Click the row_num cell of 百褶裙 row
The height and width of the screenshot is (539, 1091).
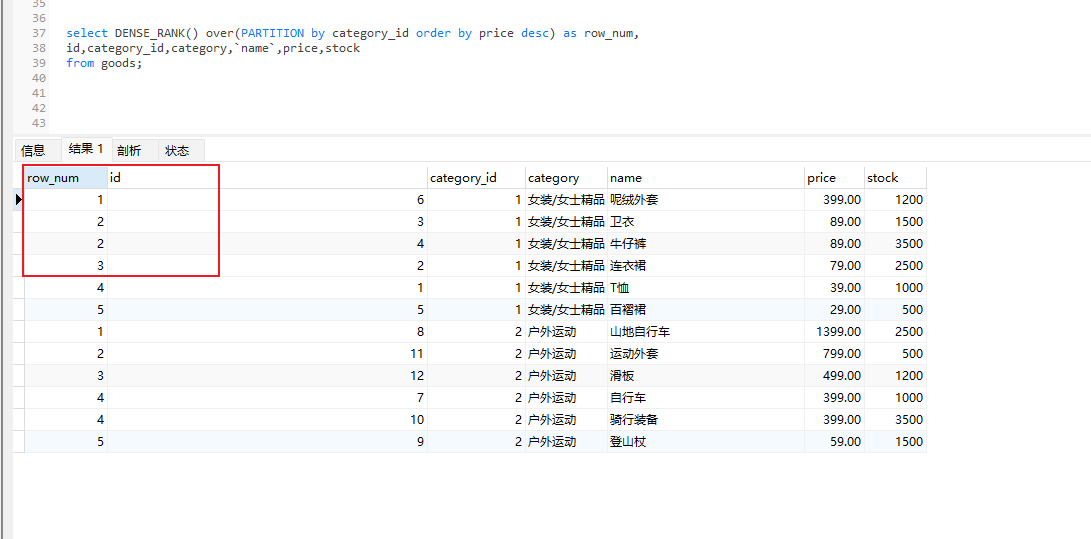66,309
